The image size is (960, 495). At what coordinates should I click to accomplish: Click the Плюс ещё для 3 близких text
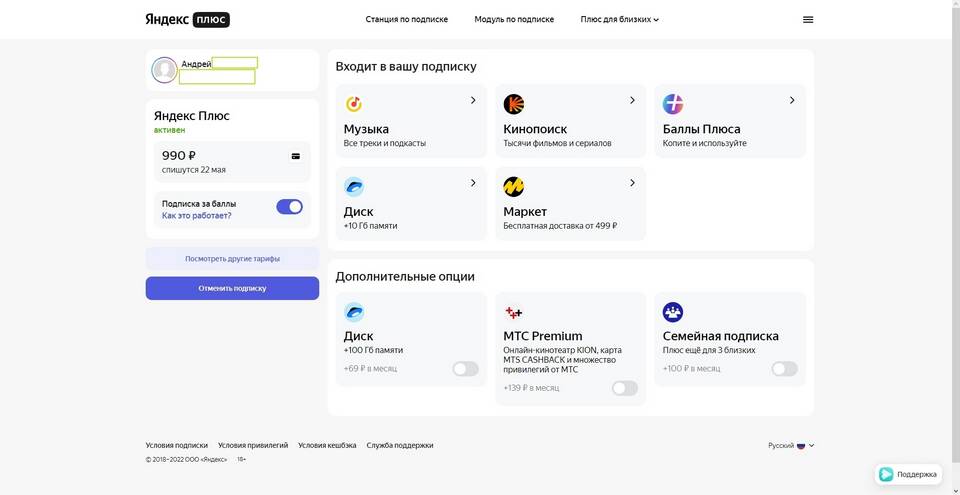pos(709,350)
